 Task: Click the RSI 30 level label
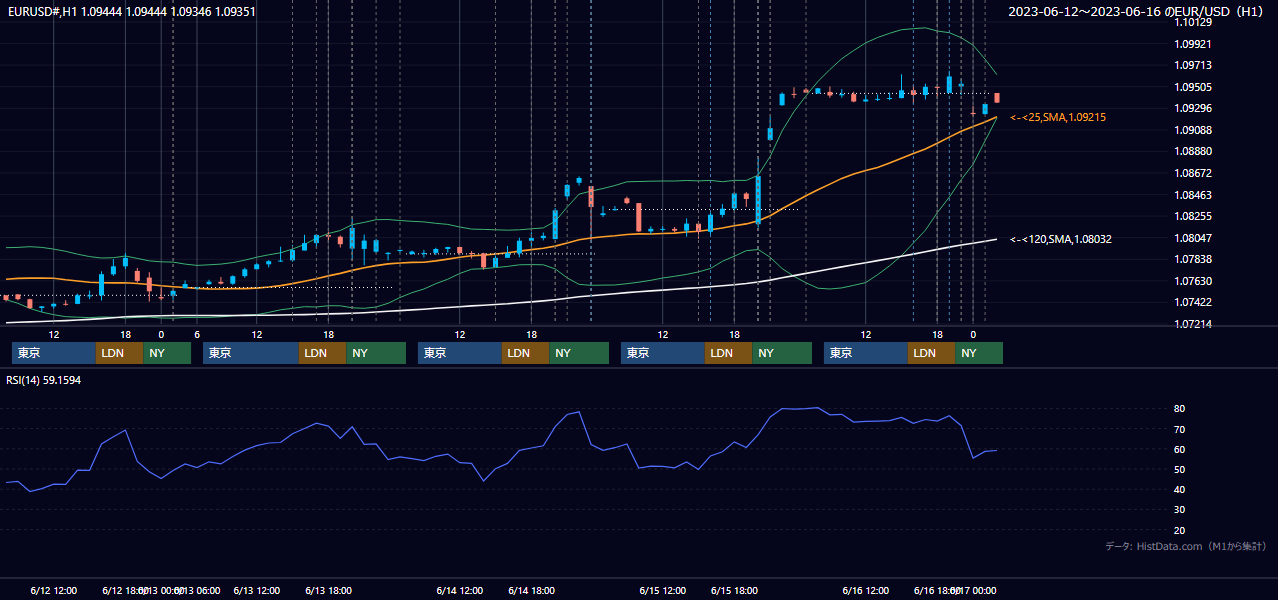[x=1180, y=510]
